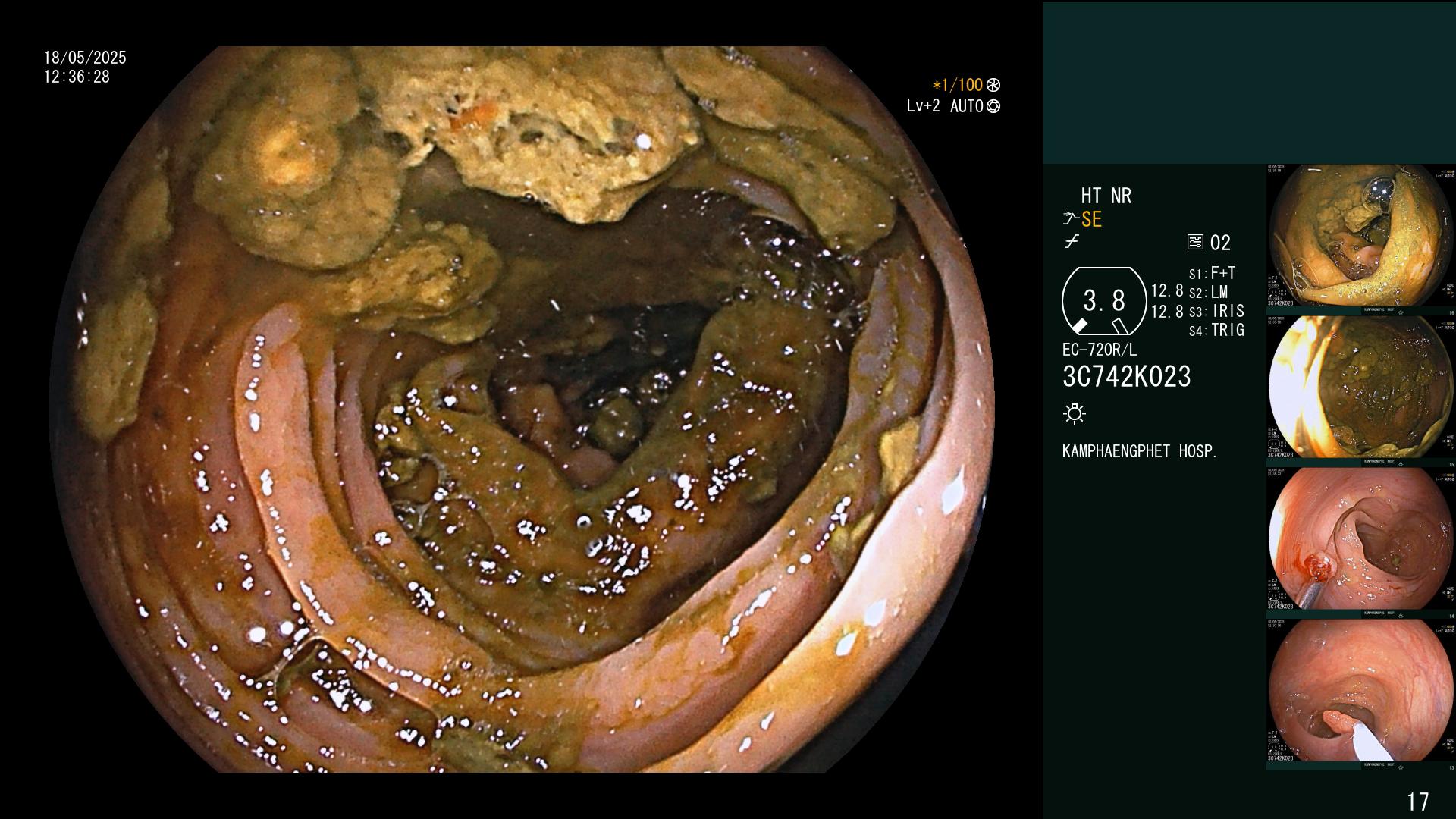
Task: Click the AUTO iris aperture icon
Action: [x=993, y=106]
